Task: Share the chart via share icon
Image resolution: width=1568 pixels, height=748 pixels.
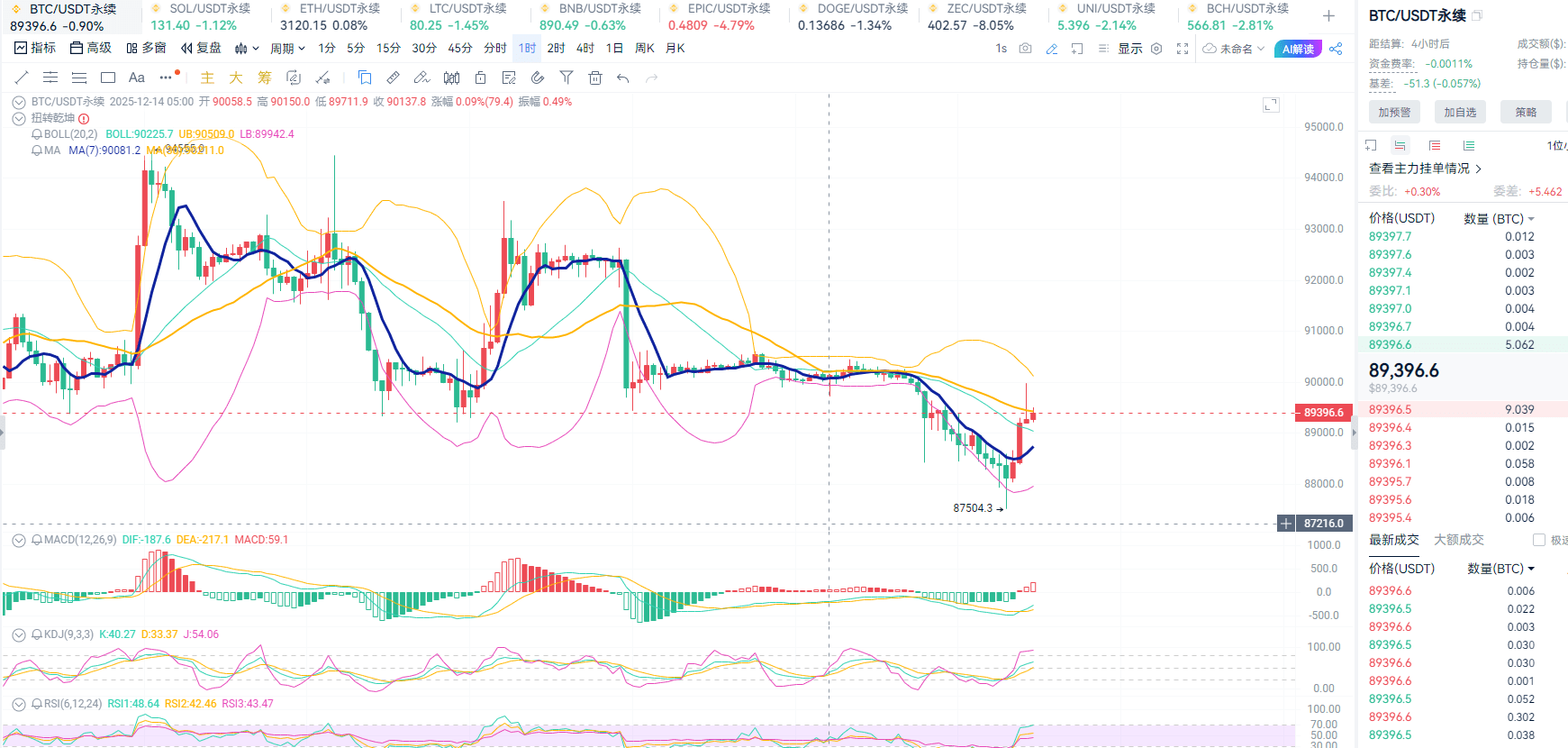Action: (x=1336, y=49)
